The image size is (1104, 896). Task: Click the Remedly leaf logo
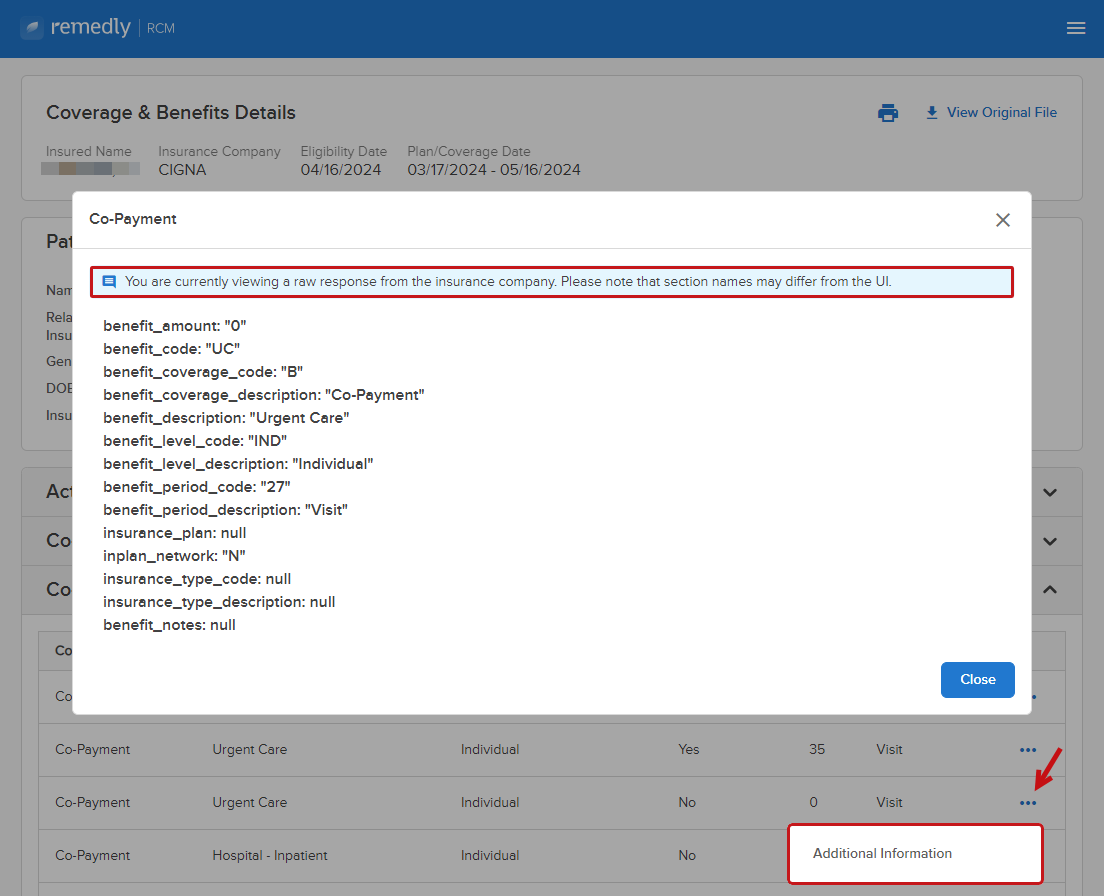point(32,28)
